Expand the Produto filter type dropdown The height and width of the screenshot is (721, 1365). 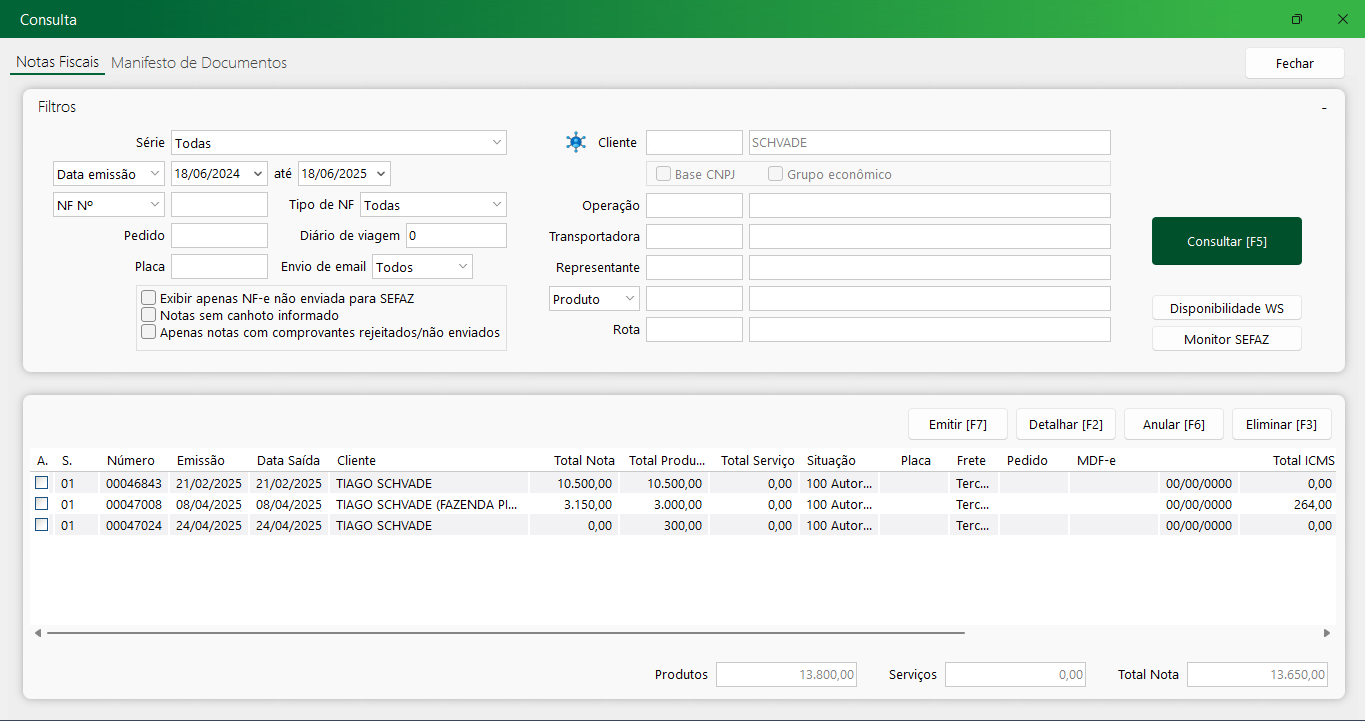click(x=629, y=299)
